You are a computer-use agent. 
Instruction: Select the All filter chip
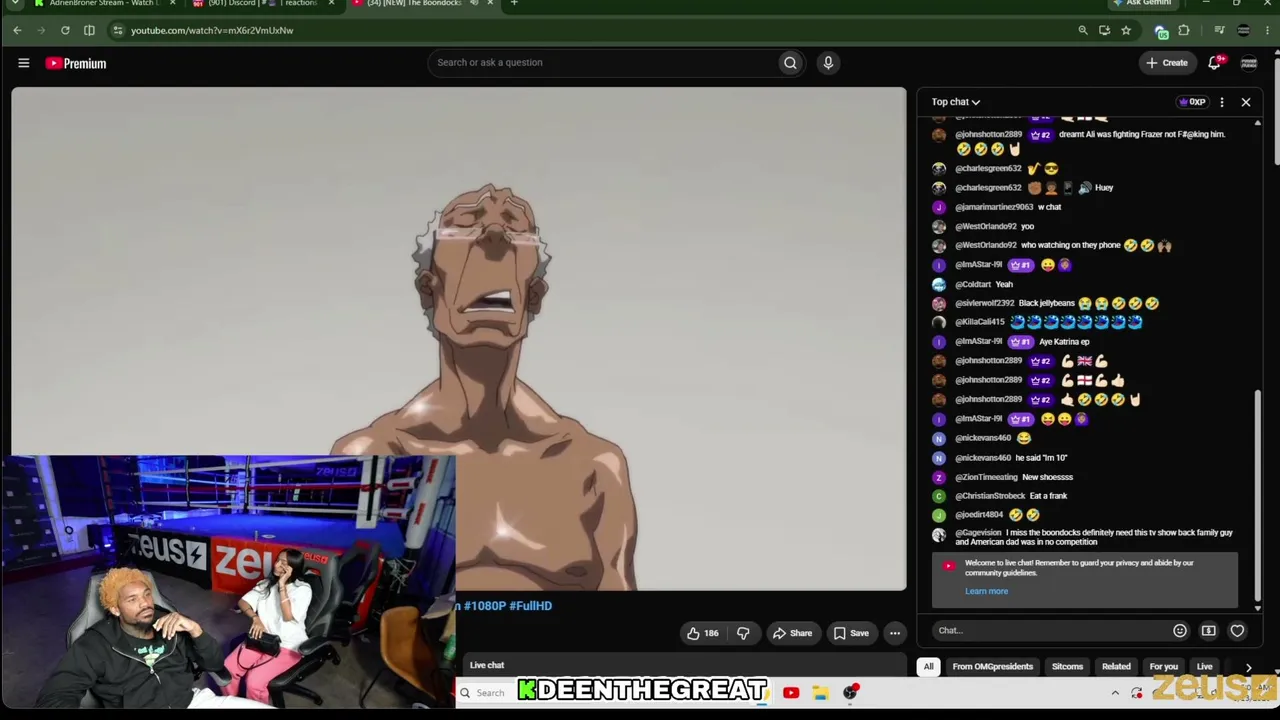[928, 667]
